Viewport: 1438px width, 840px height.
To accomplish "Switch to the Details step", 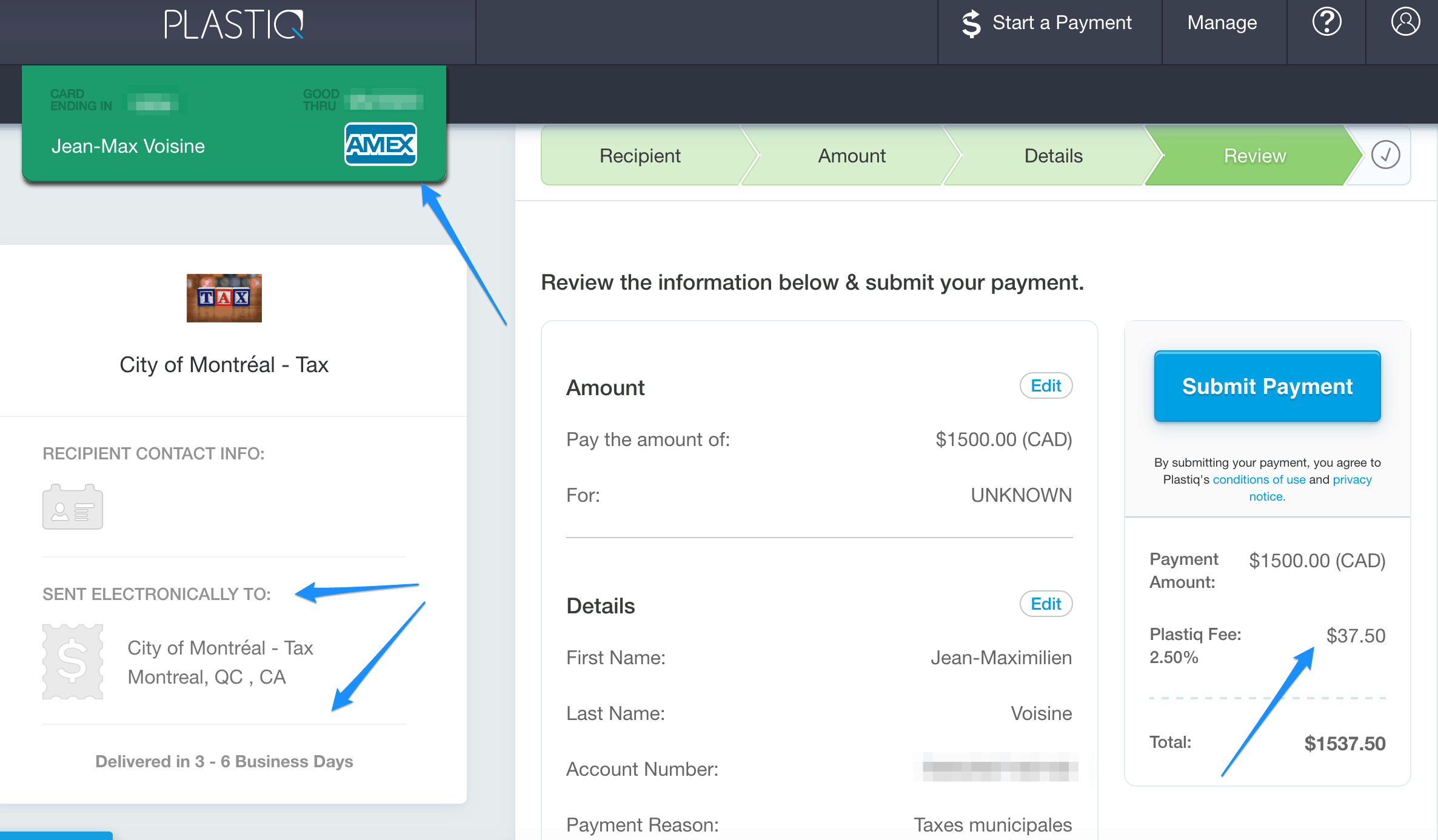I will [x=1053, y=156].
